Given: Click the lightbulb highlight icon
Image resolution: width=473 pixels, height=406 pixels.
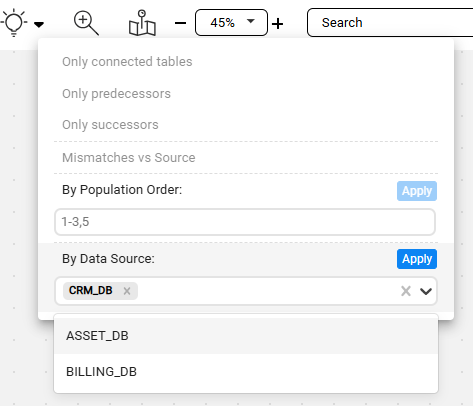Looking at the screenshot, I should coord(14,23).
